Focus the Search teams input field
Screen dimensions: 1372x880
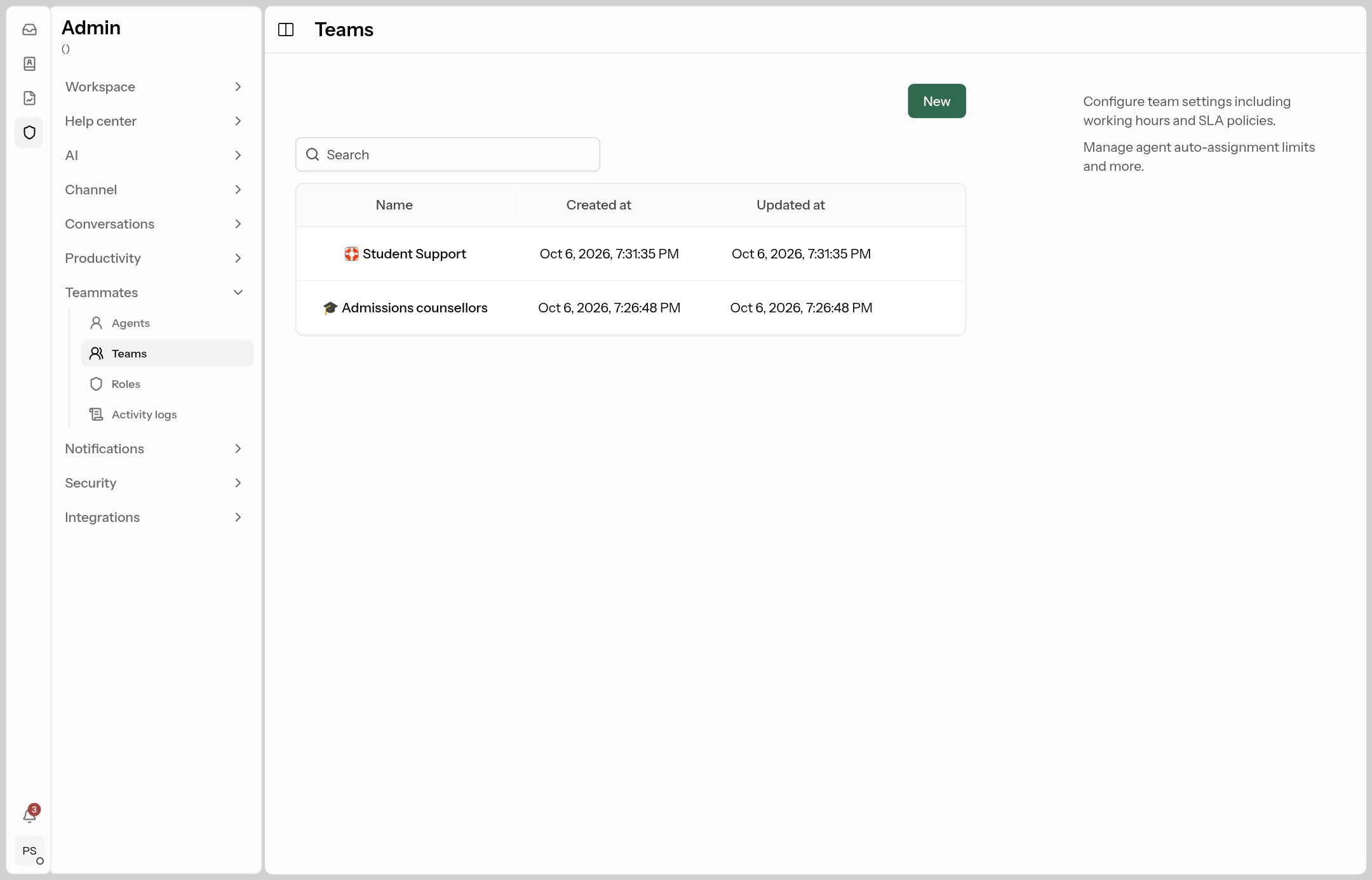coord(447,154)
